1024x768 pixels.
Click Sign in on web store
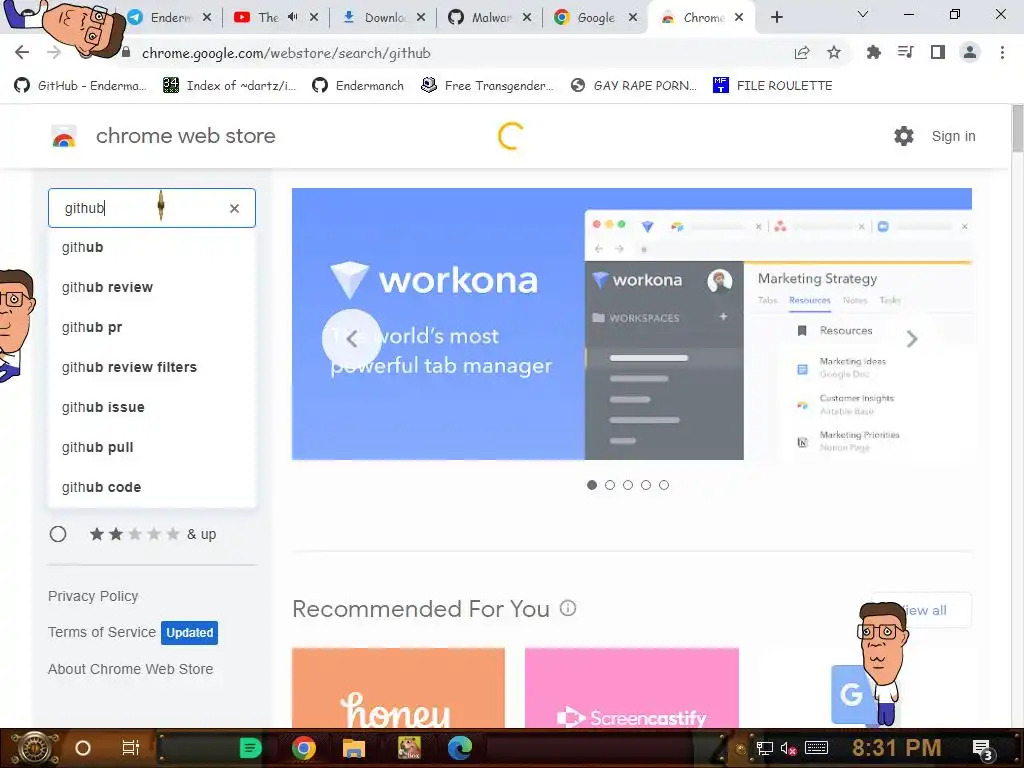(953, 136)
